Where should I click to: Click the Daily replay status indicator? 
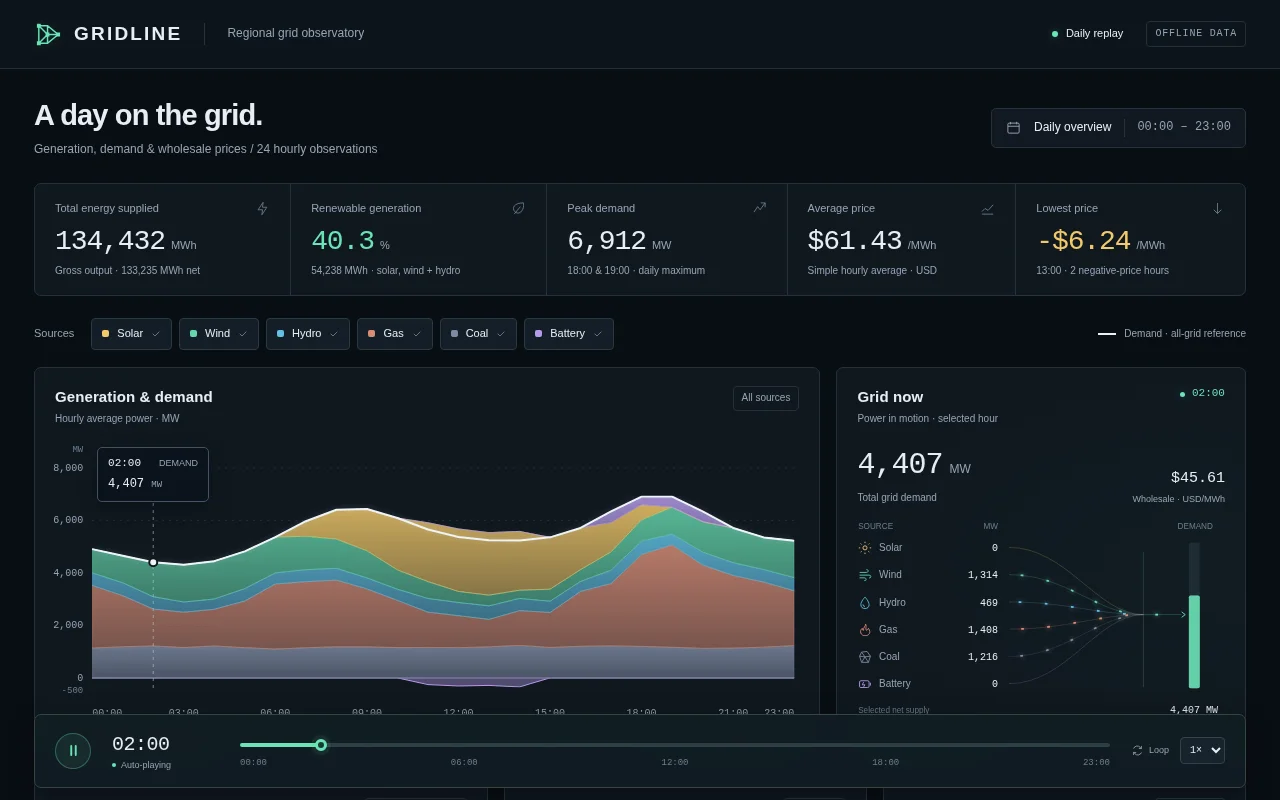pyautogui.click(x=1087, y=34)
